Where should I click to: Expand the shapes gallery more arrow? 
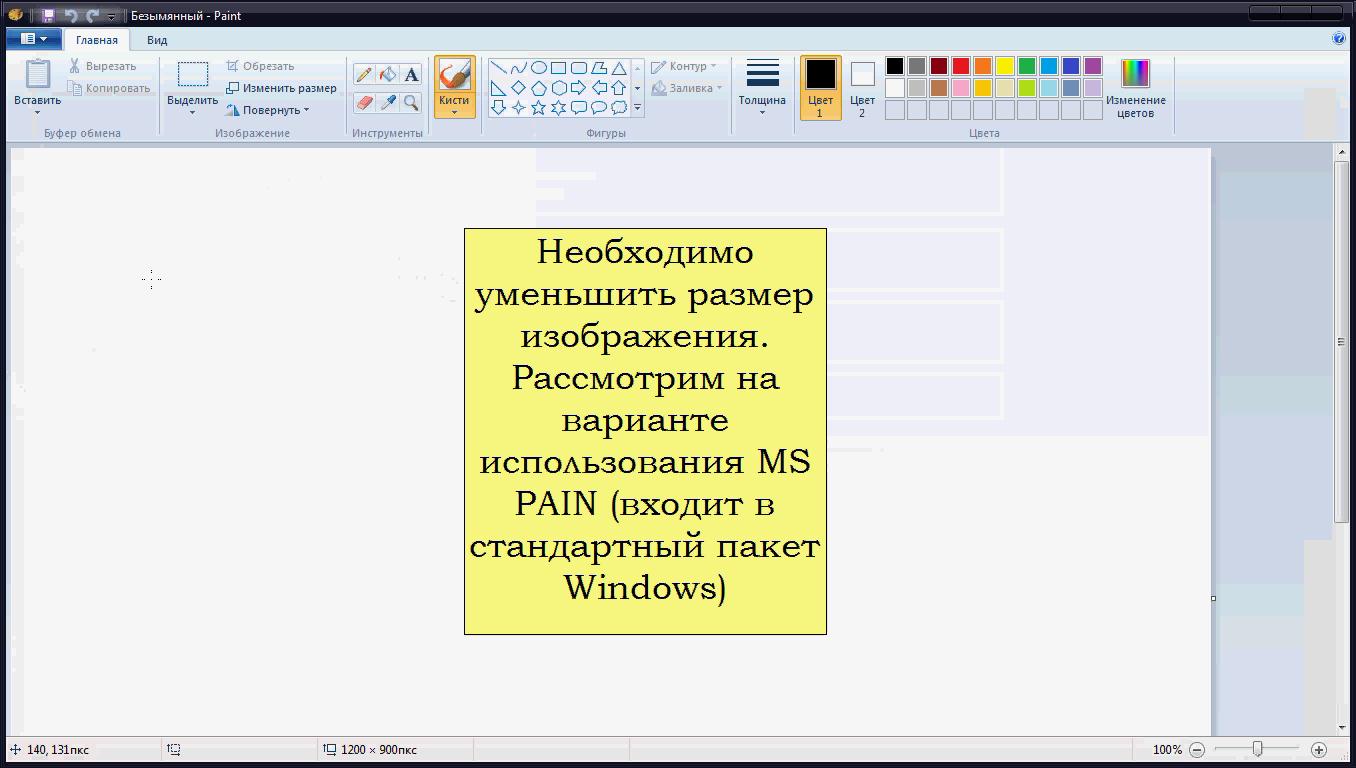(x=637, y=107)
